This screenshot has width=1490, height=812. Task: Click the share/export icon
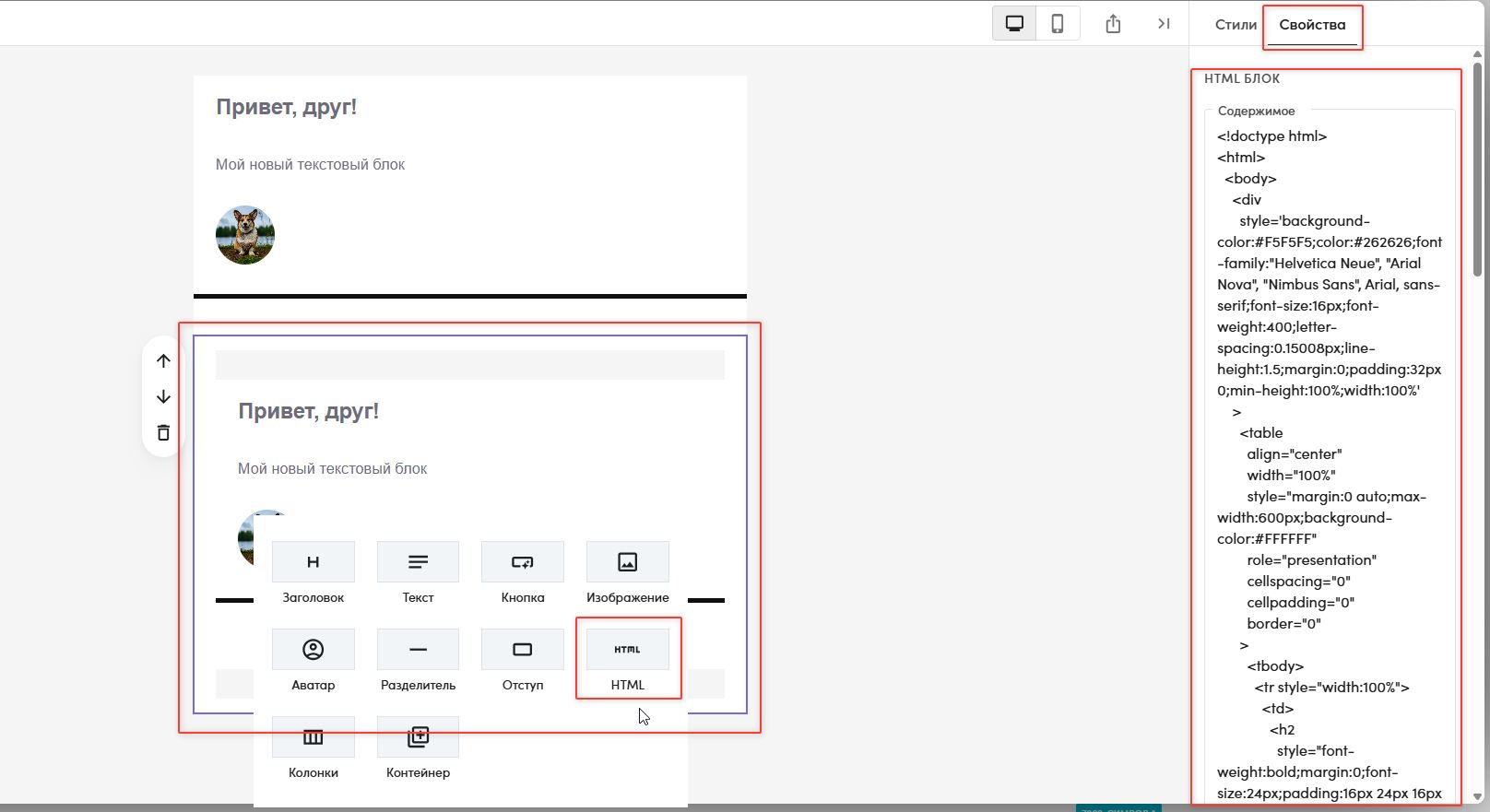[x=1113, y=24]
